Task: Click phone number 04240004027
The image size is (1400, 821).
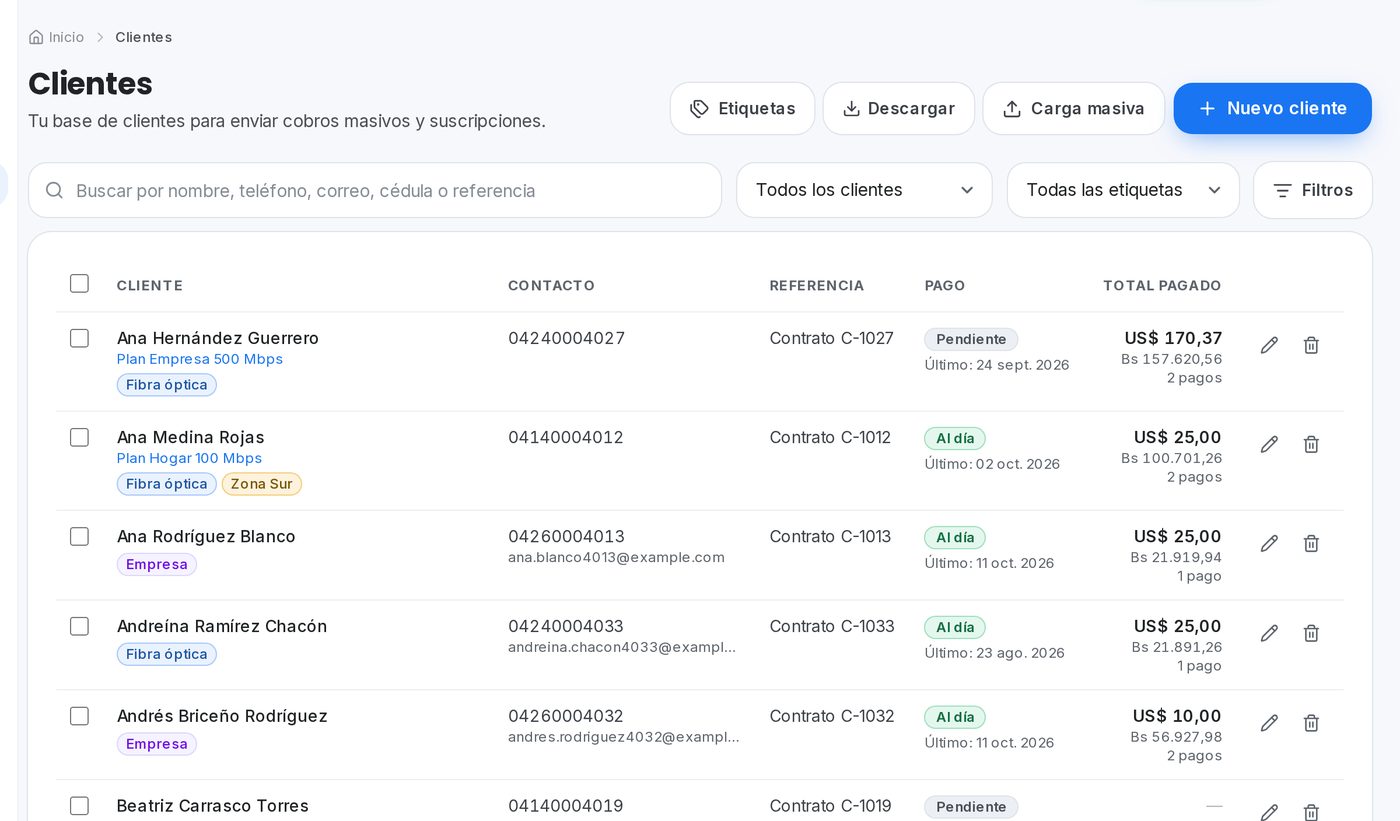Action: (x=566, y=338)
